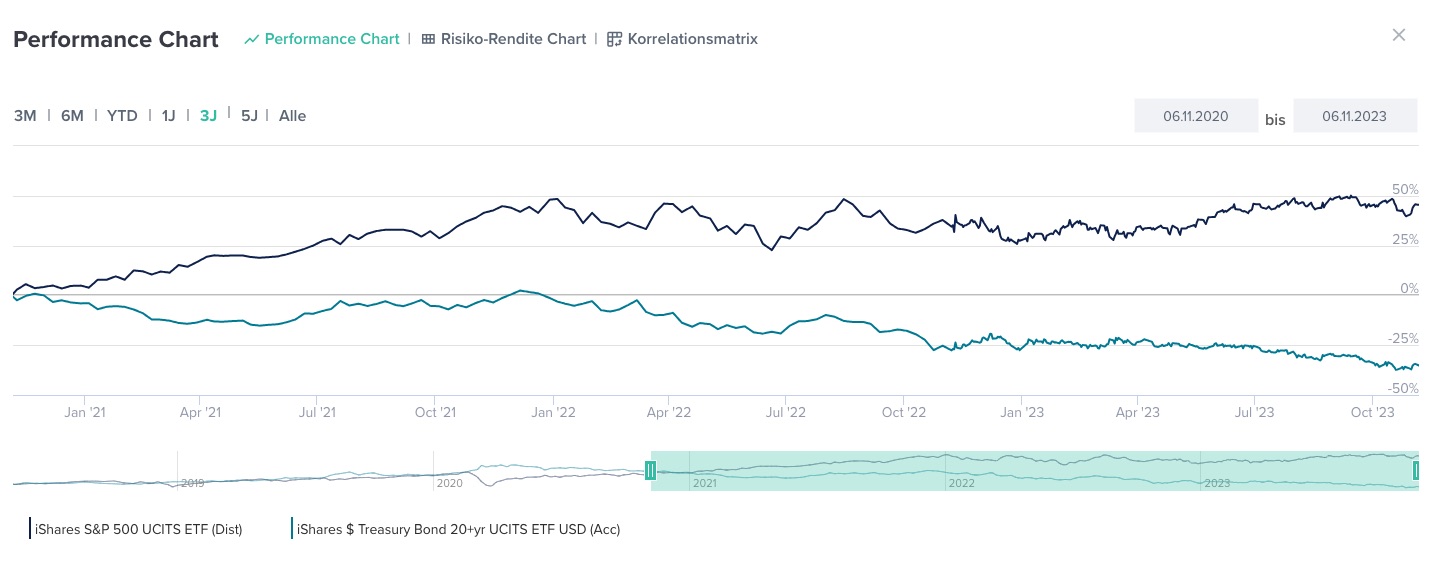Click the highlighted navigator range area
Viewport: 1434px width, 572px height.
(1030, 470)
